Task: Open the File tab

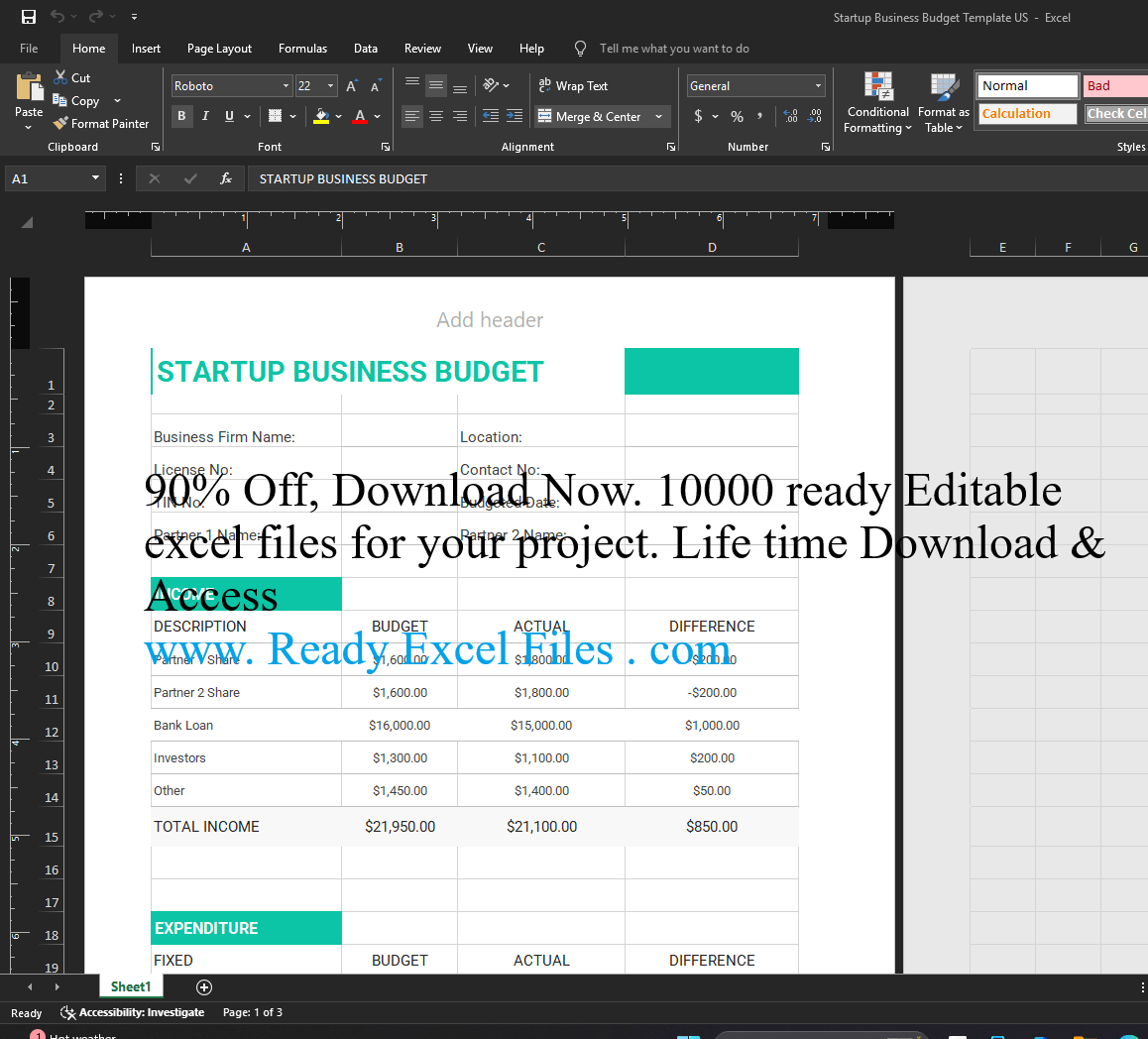Action: (x=30, y=49)
